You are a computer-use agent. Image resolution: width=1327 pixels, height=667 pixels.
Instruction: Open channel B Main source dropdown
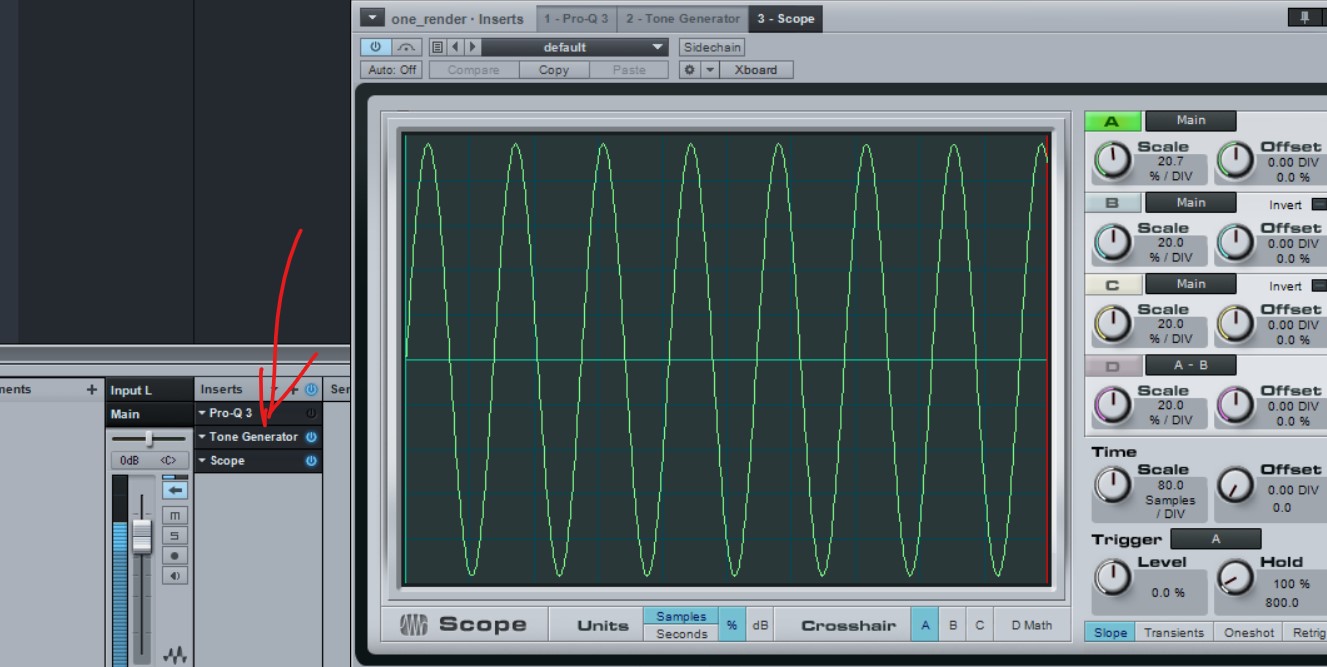coord(1191,203)
